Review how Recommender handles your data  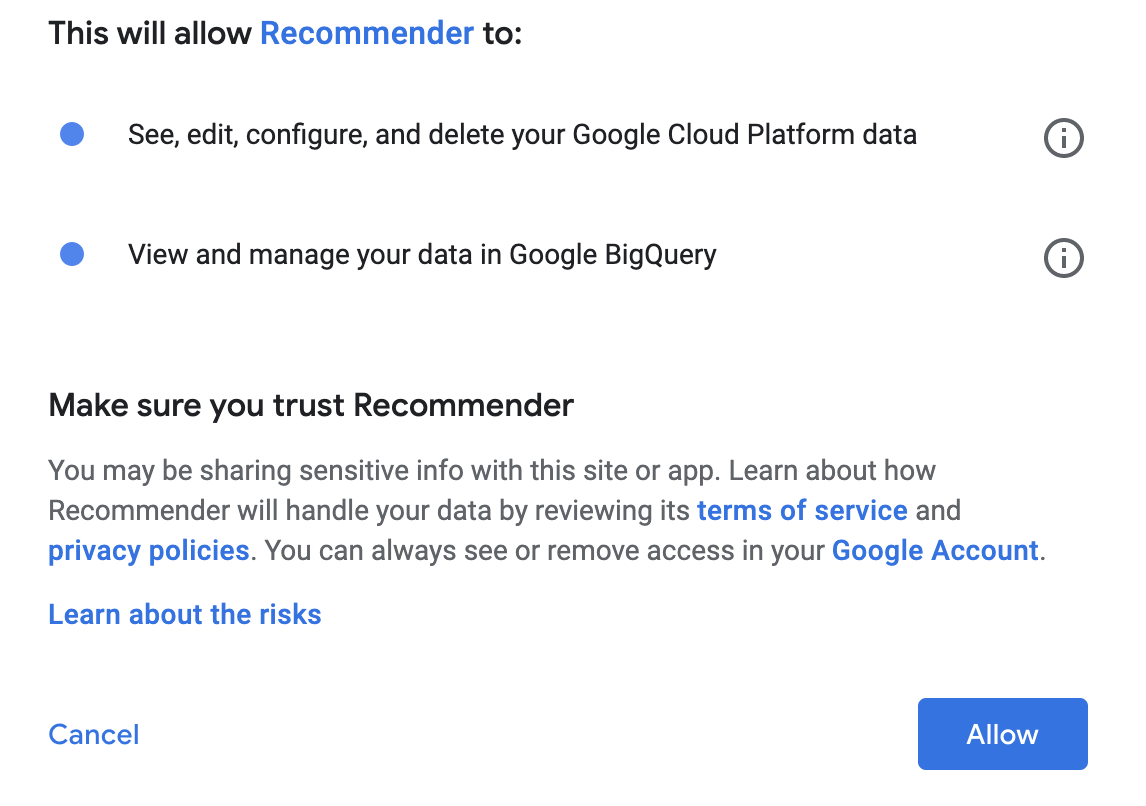point(802,510)
